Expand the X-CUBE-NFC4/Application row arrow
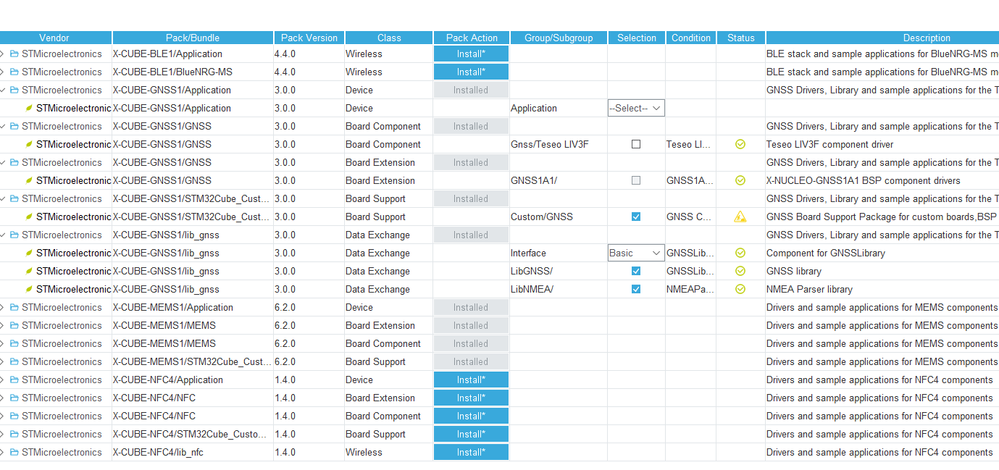 pyautogui.click(x=3, y=380)
